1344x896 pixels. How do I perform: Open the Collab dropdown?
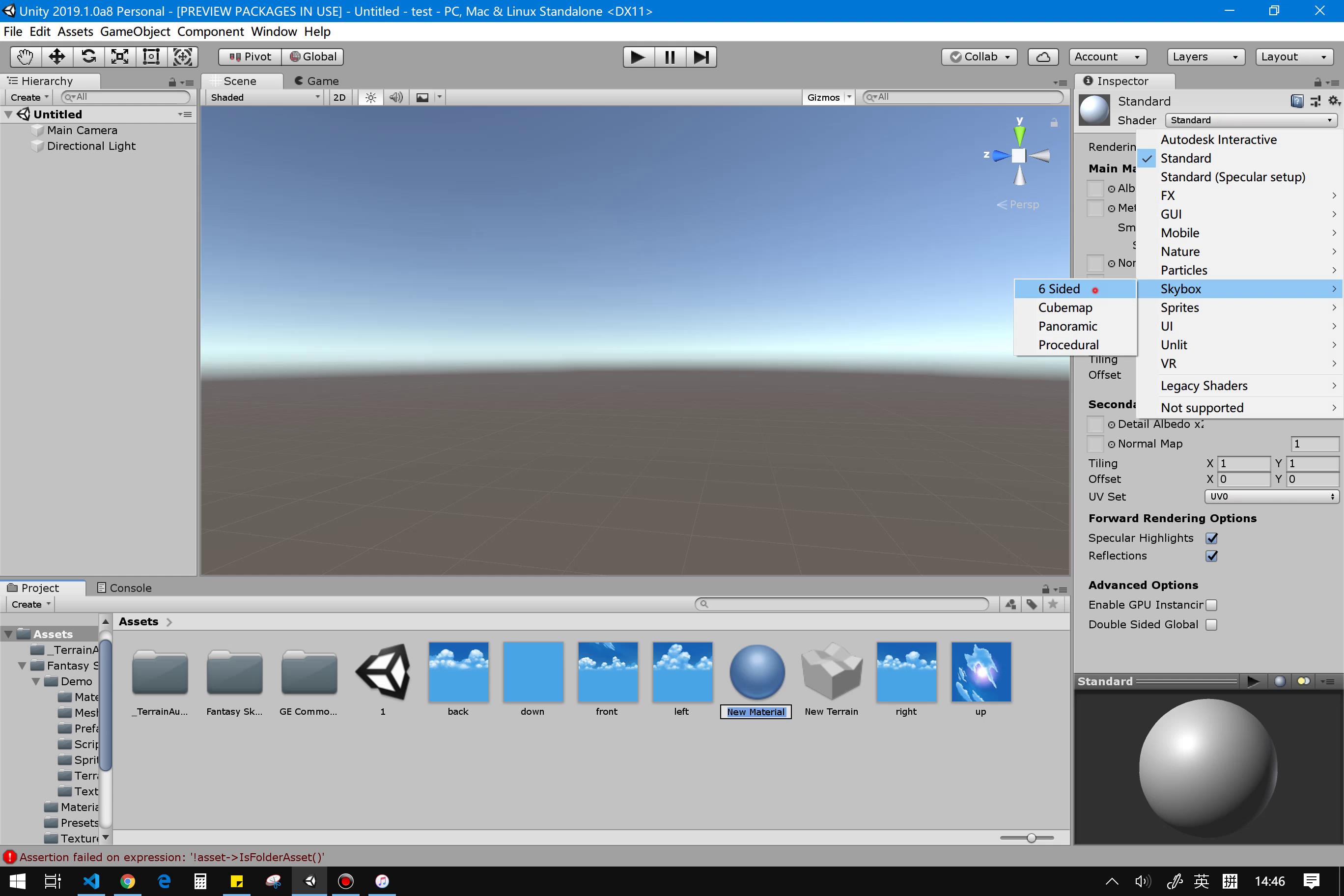coord(980,56)
